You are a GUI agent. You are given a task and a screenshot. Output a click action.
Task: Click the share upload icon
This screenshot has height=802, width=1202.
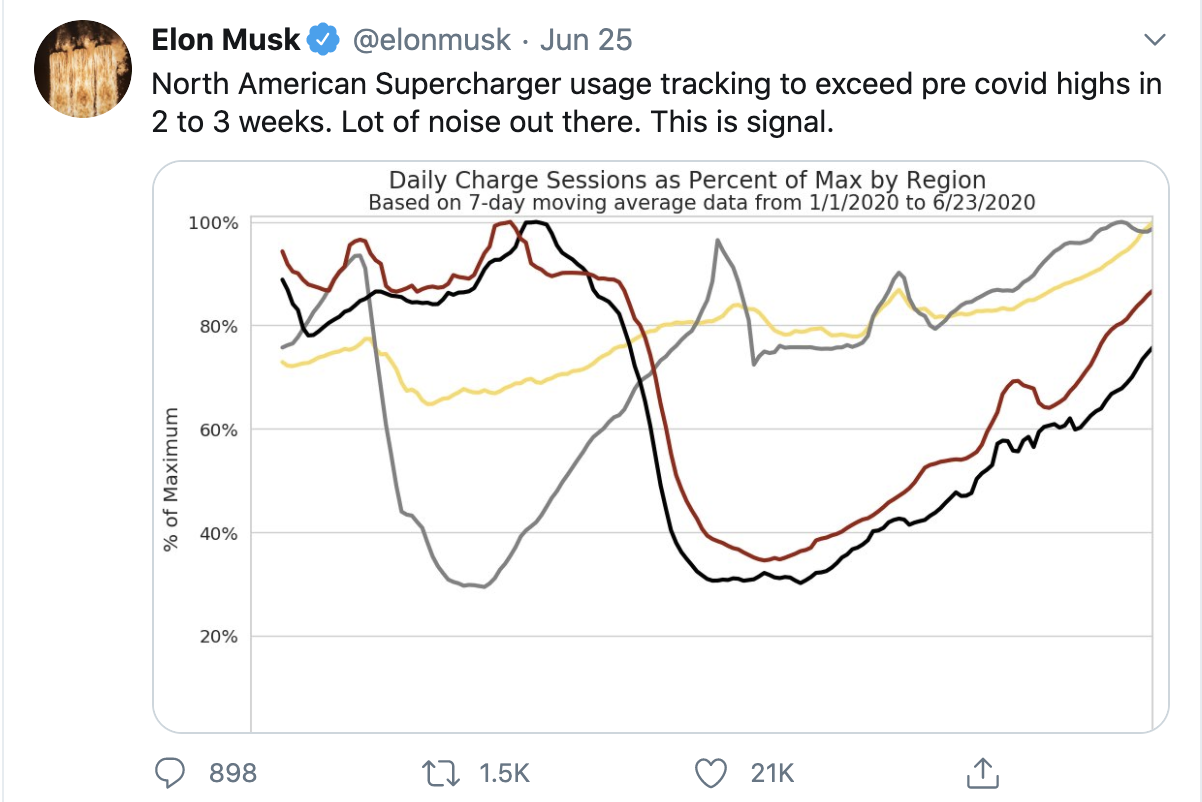pos(981,771)
